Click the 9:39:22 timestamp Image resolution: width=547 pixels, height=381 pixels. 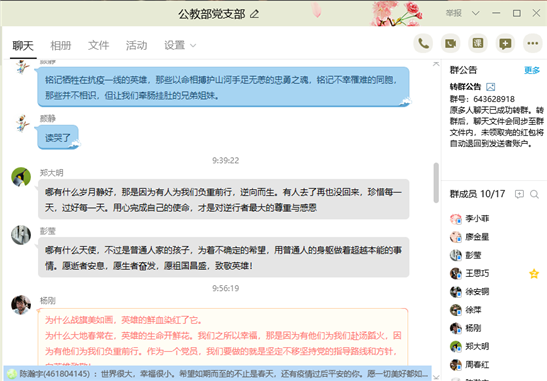pos(225,160)
